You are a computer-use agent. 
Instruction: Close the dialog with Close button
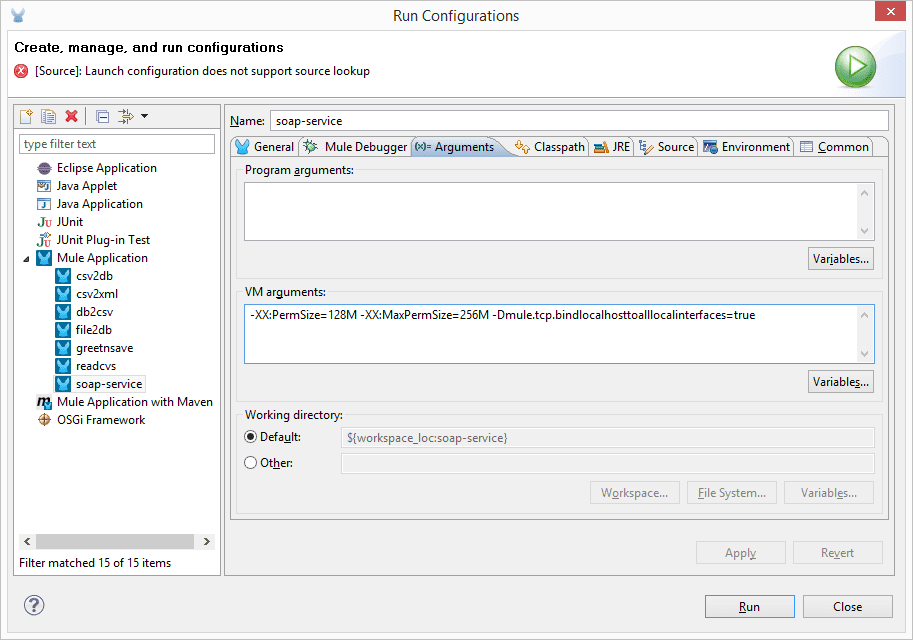pos(847,606)
